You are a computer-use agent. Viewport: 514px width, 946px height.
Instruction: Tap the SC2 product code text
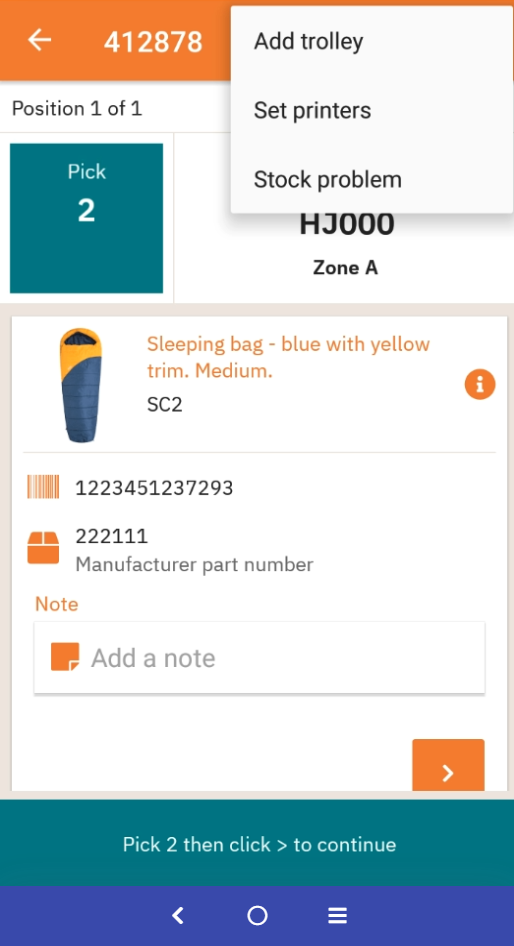(165, 404)
